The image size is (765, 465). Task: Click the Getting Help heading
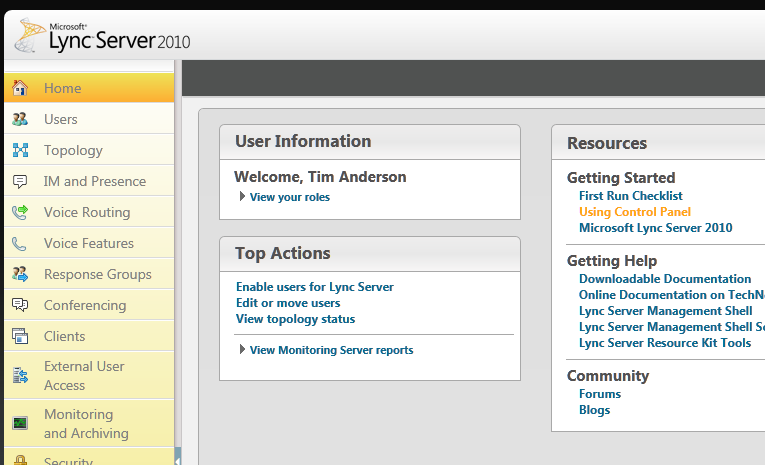612,261
